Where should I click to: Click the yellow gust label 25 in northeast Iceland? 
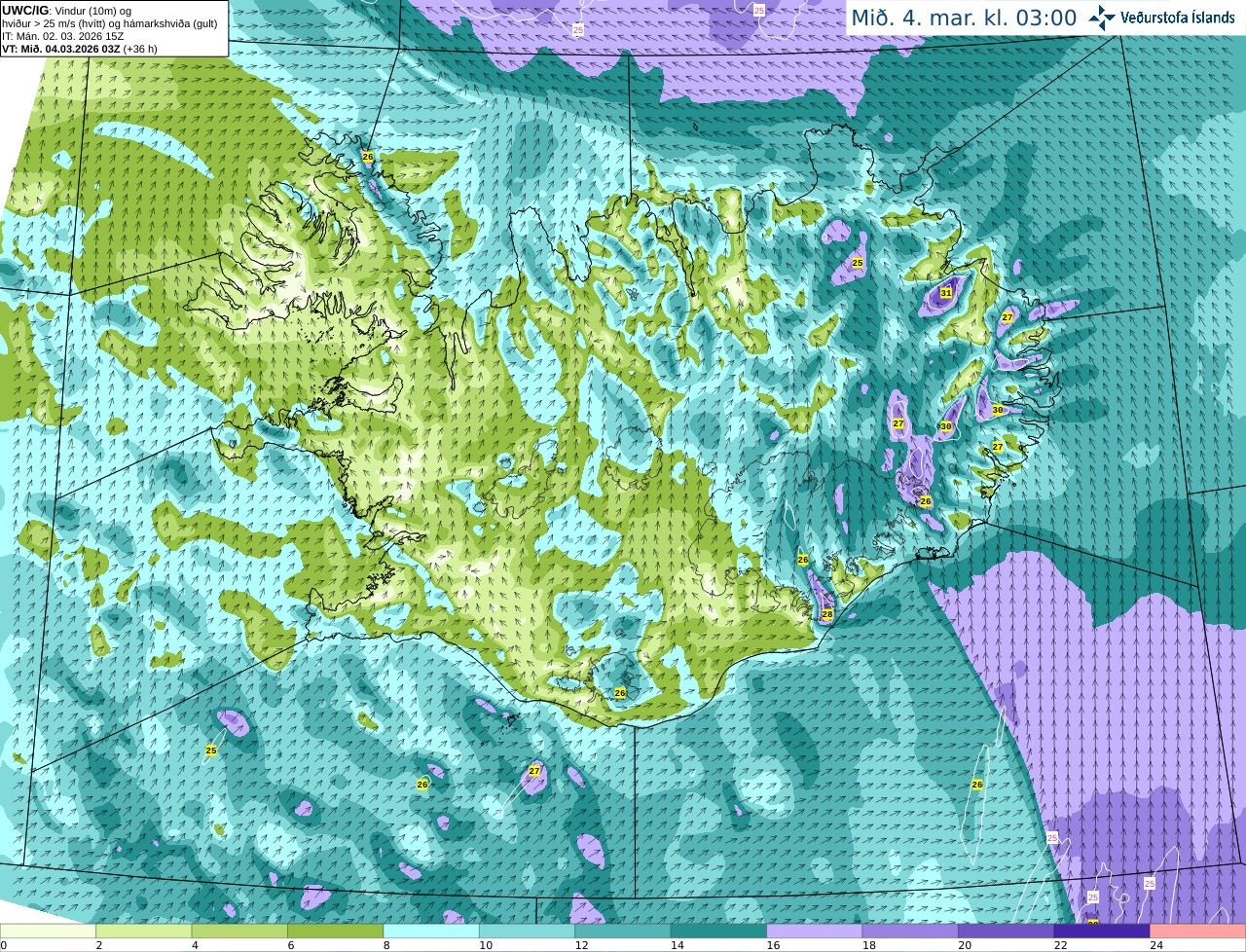[858, 263]
